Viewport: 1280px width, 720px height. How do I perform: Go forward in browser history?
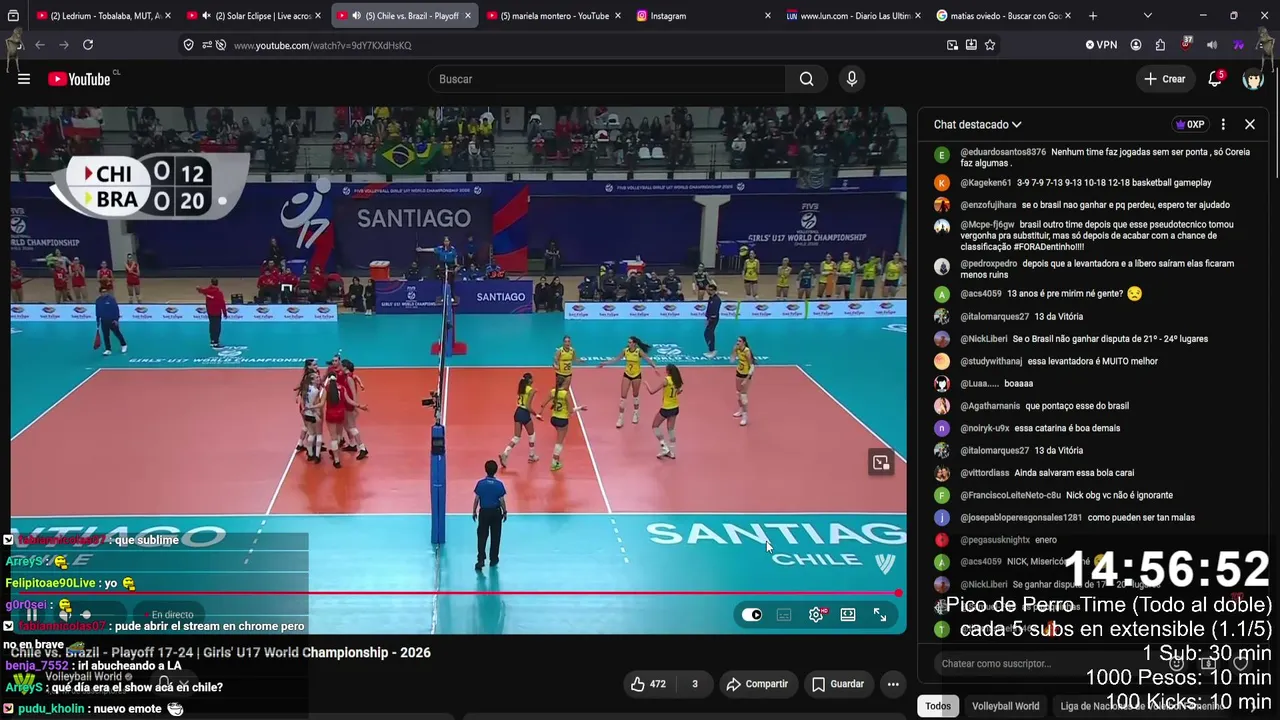click(64, 45)
